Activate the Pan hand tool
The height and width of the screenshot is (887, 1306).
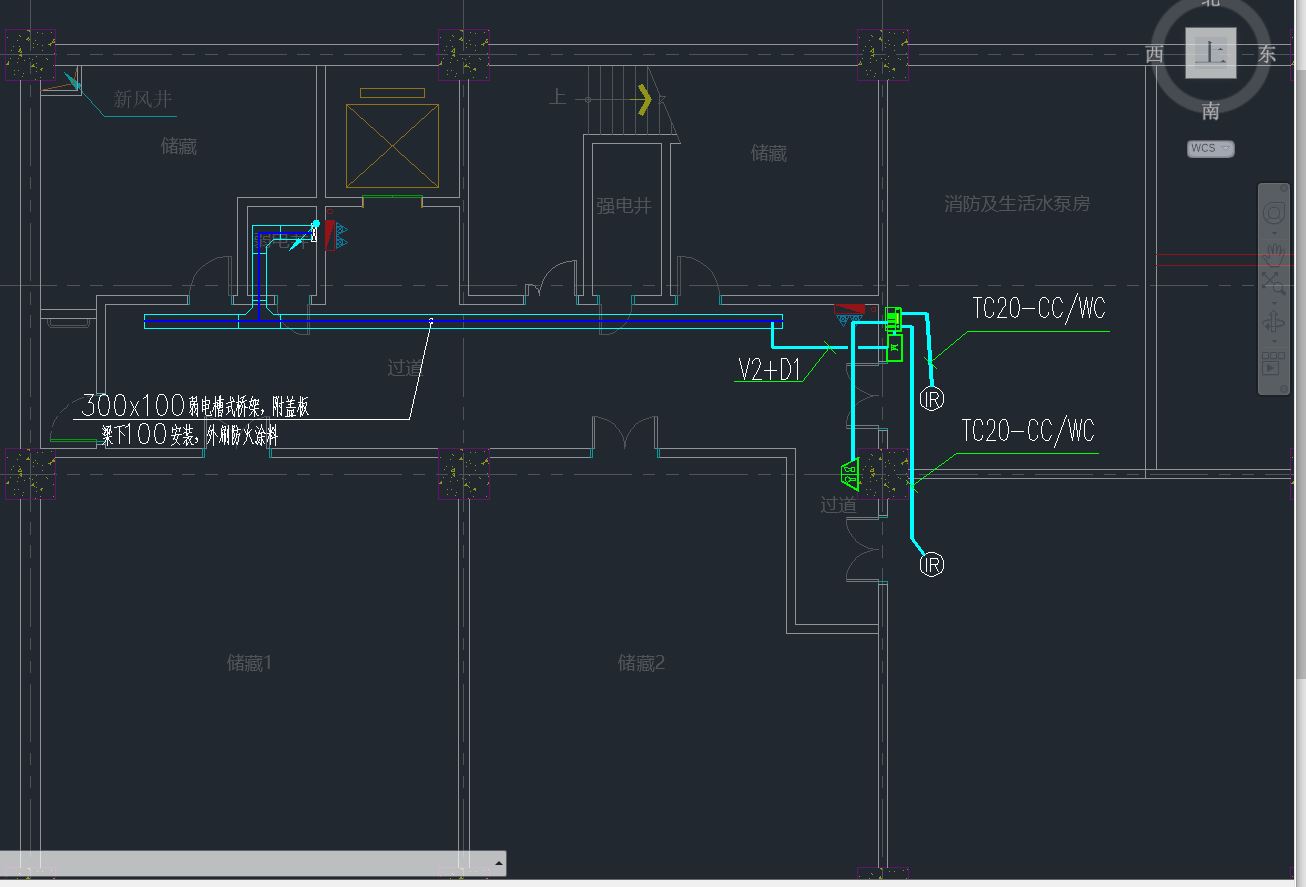pos(1274,255)
